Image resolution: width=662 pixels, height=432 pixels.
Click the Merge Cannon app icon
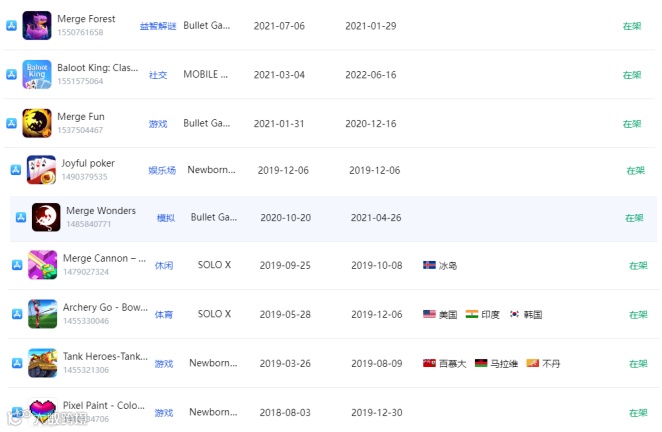[x=43, y=265]
